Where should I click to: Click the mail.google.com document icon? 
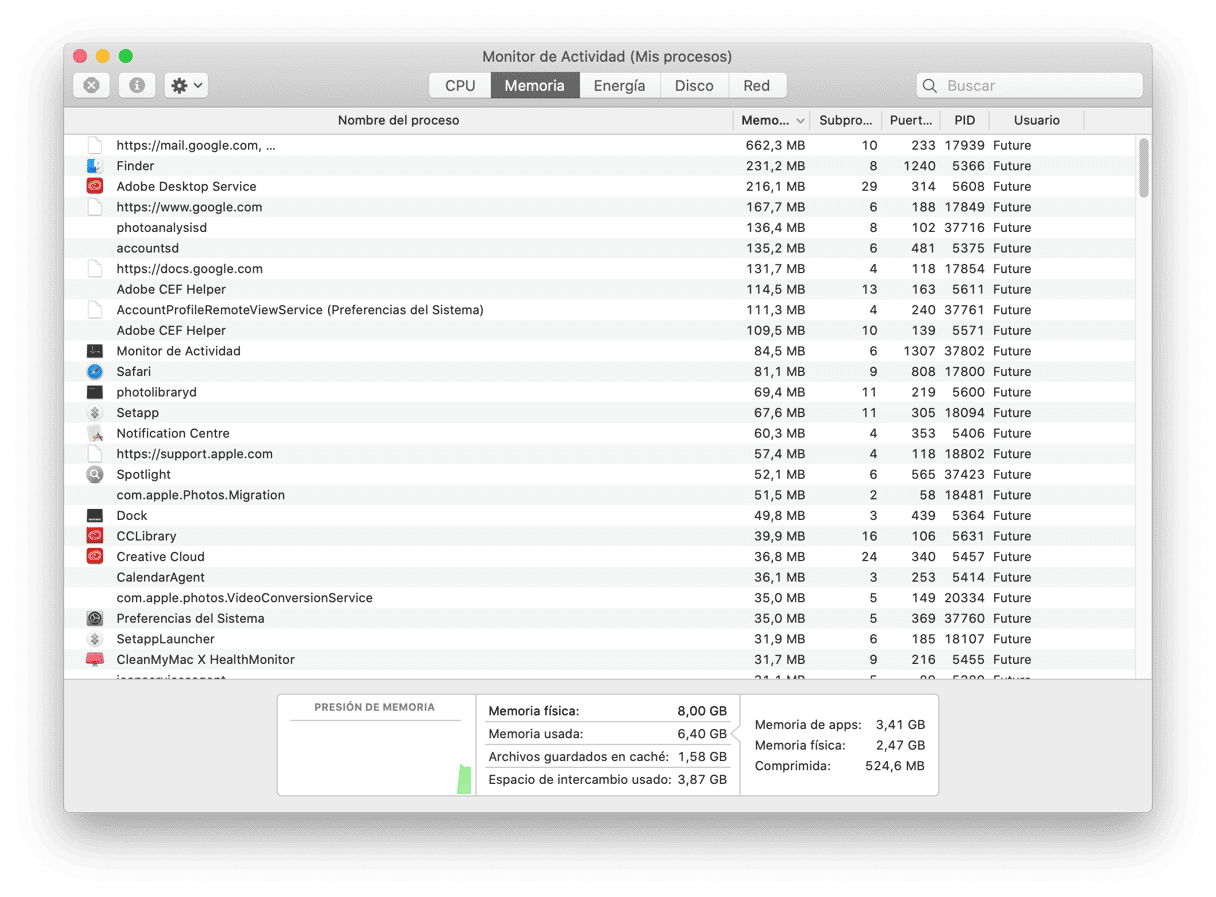point(95,145)
